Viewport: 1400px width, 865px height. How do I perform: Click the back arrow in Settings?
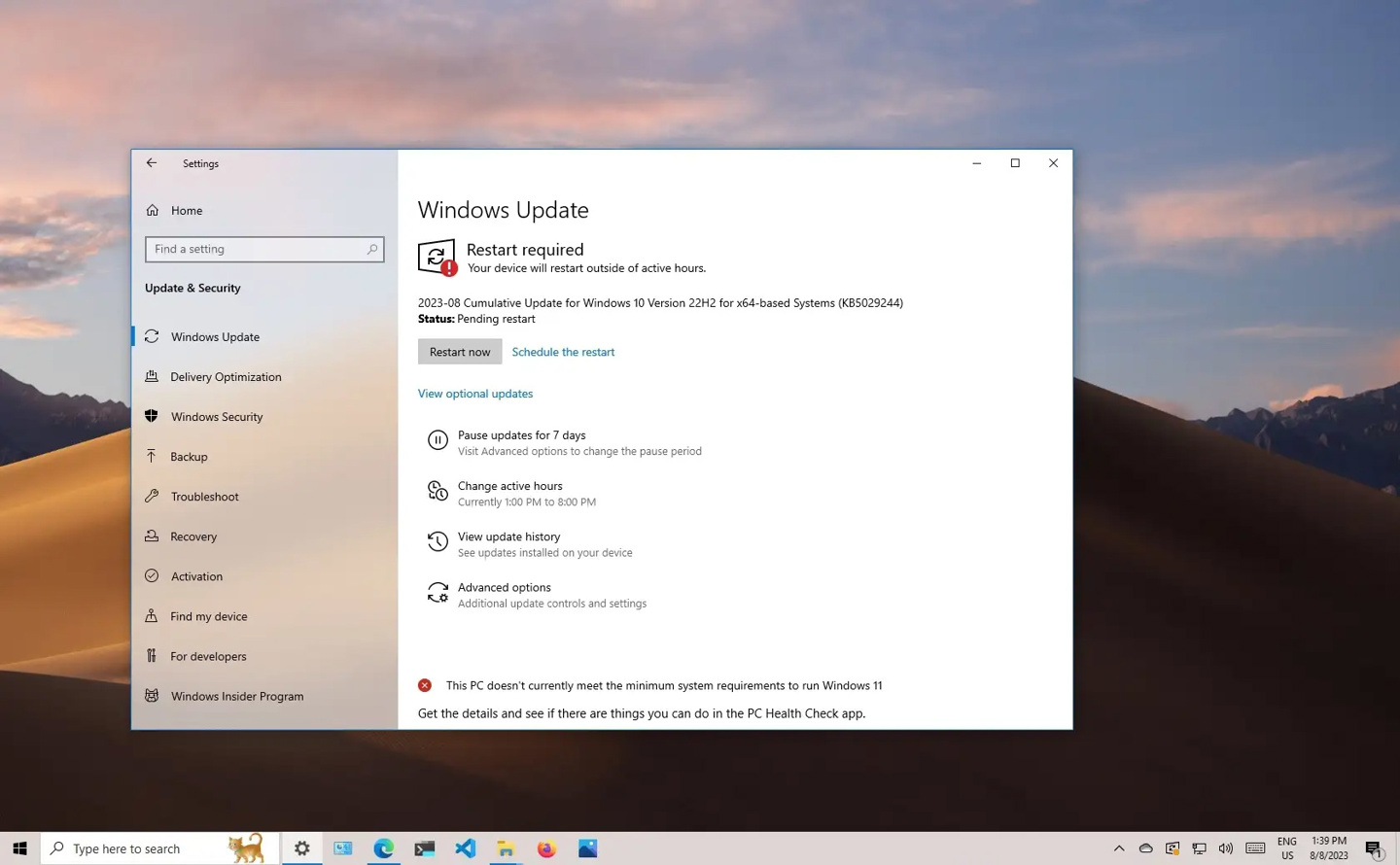point(152,163)
